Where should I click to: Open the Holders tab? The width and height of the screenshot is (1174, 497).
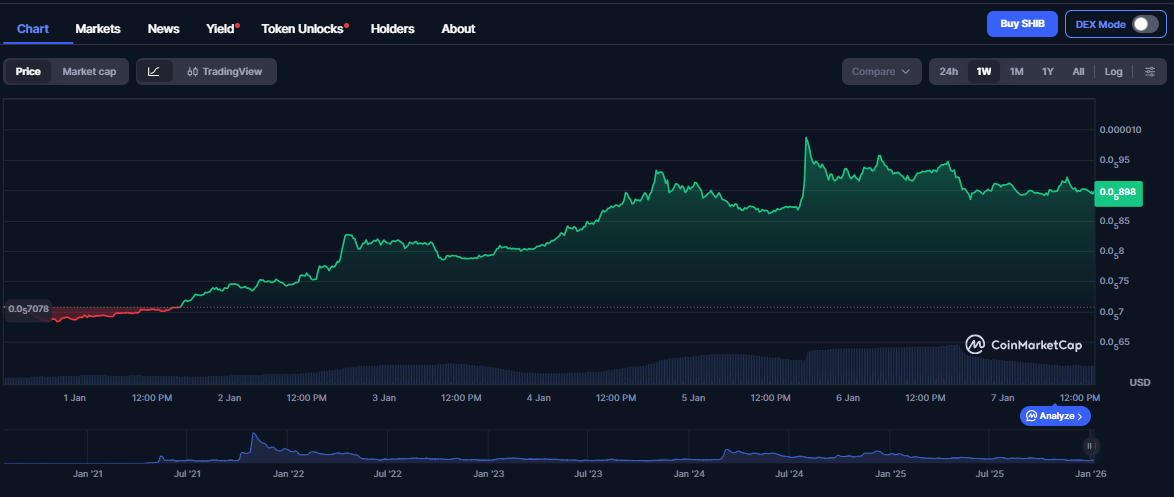point(392,29)
